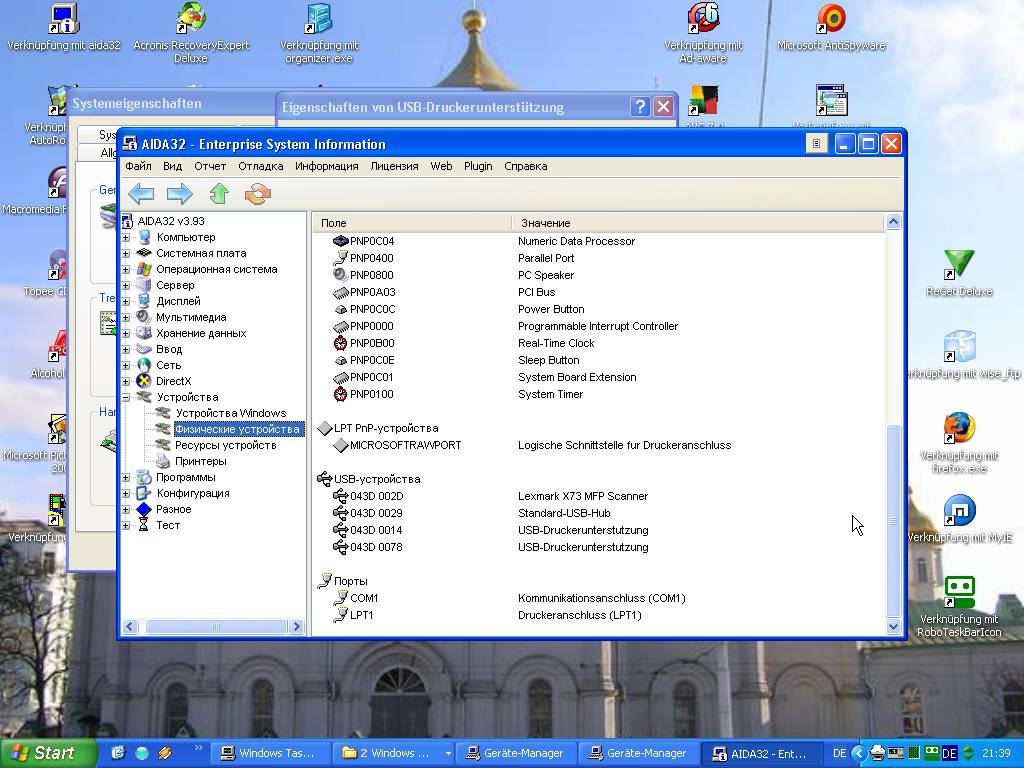Select the Ввод tree item
Image resolution: width=1024 pixels, height=768 pixels.
click(168, 349)
